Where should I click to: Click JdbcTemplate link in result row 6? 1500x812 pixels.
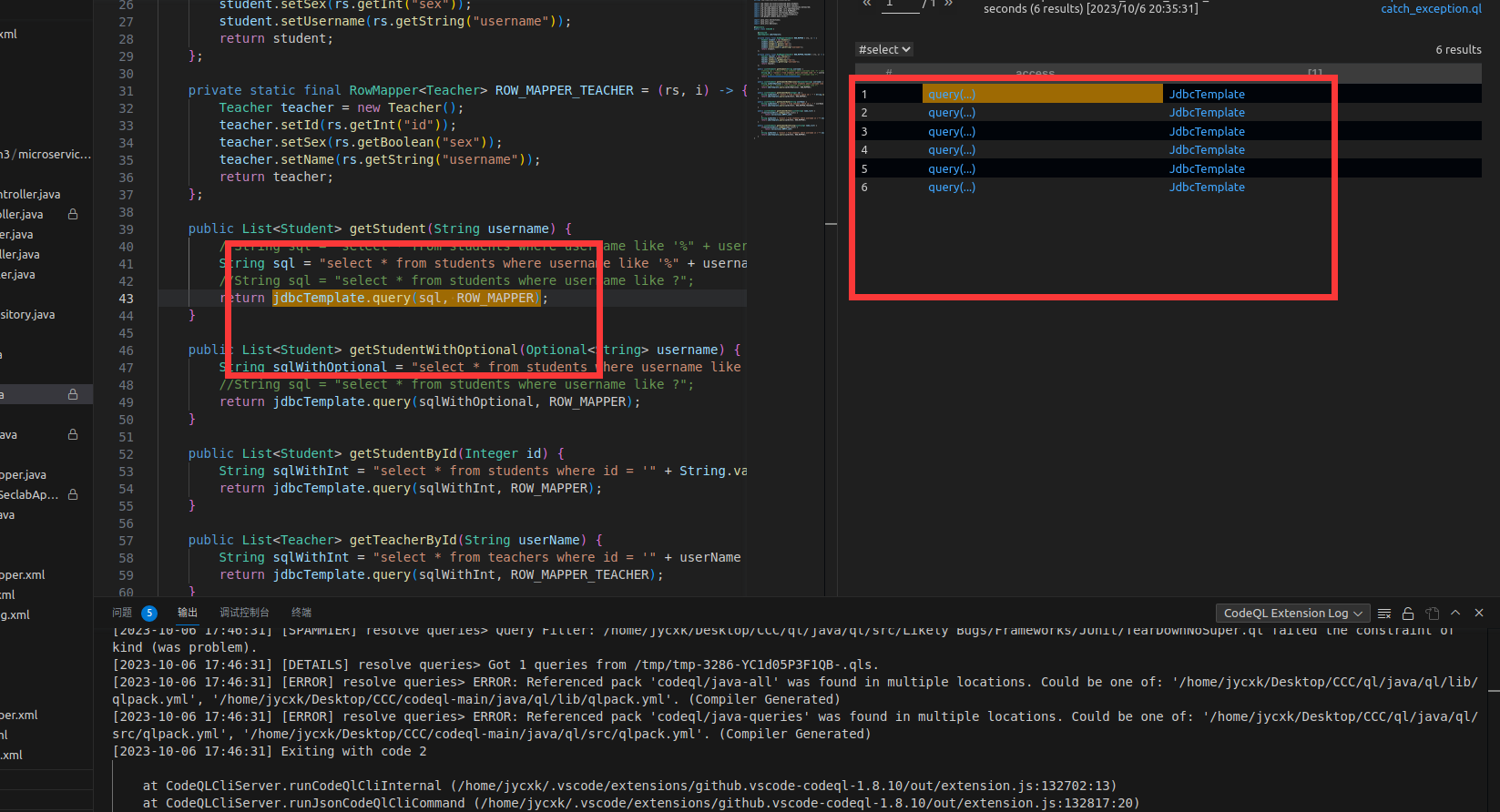pyautogui.click(x=1207, y=188)
